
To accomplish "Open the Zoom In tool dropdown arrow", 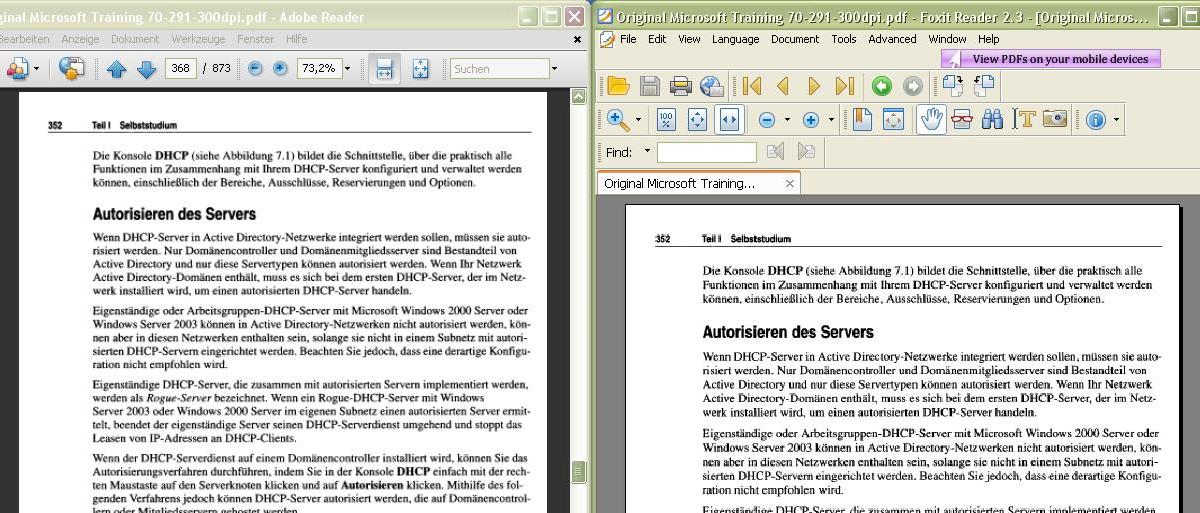I will [x=638, y=120].
